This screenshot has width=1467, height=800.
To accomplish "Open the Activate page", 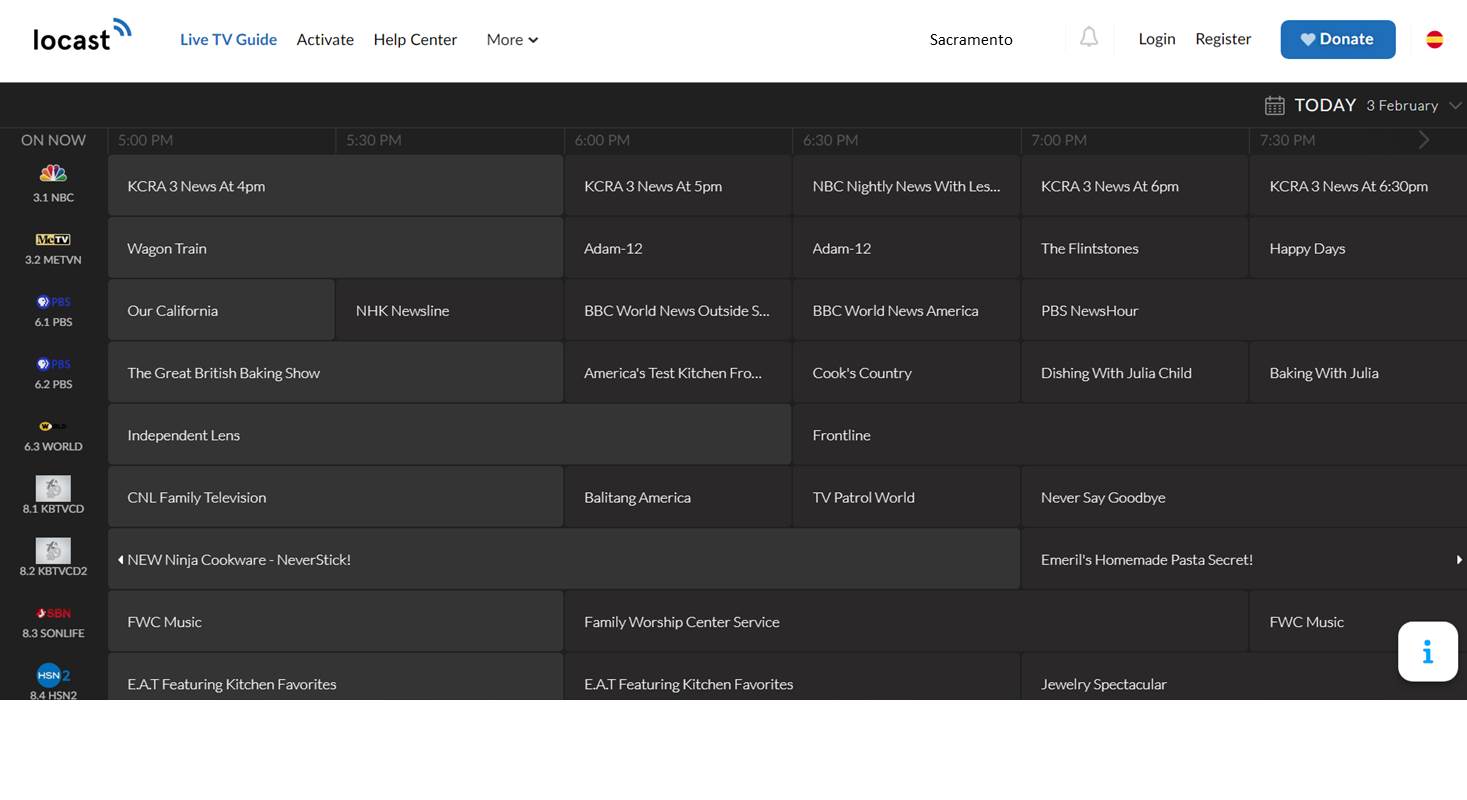I will click(325, 40).
